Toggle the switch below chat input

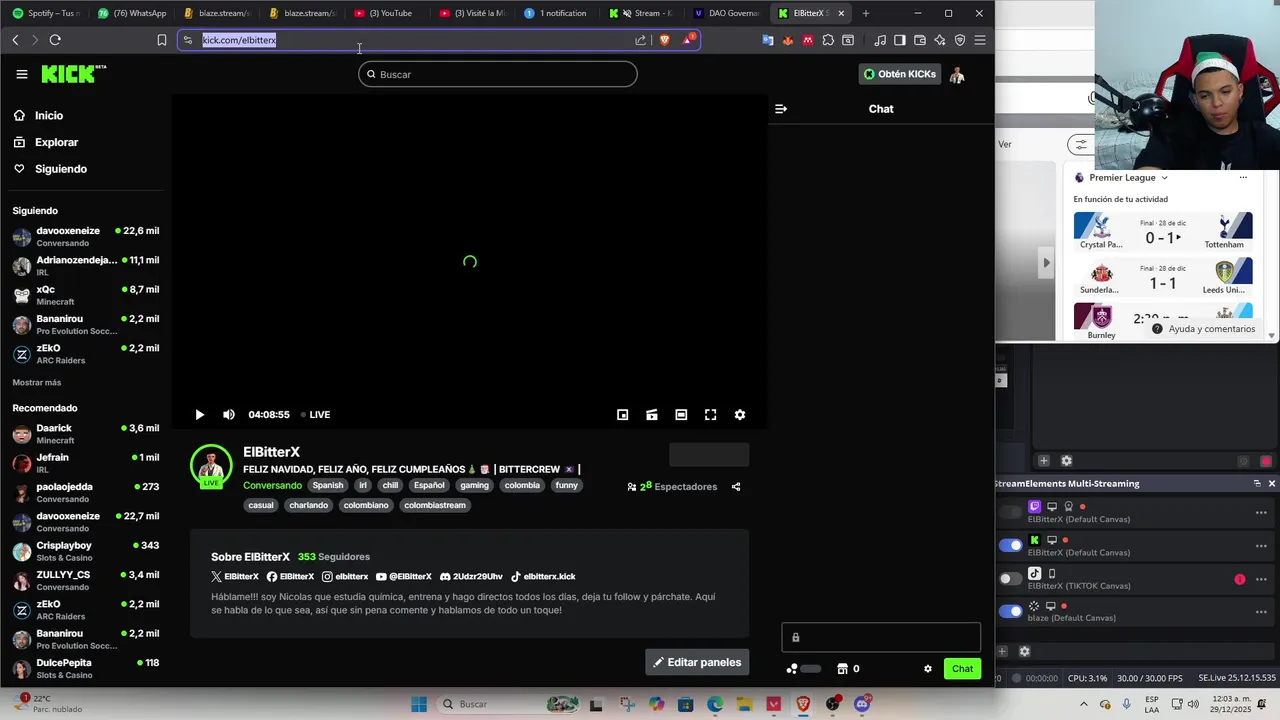pos(810,669)
